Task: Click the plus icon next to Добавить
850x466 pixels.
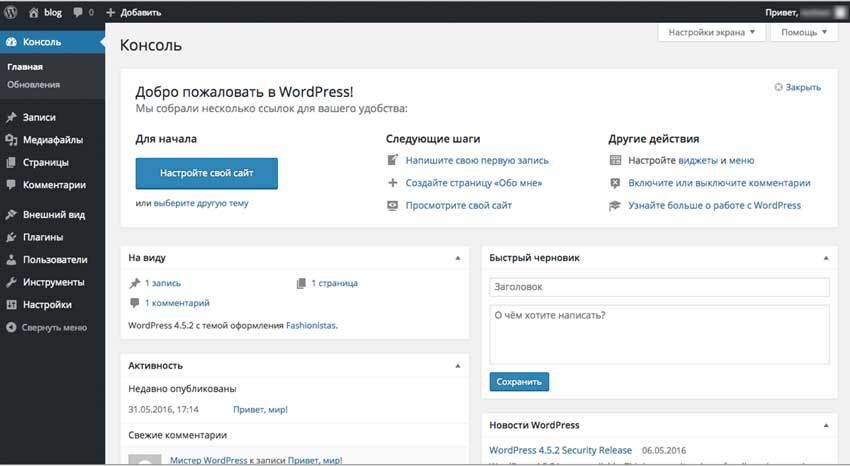Action: tap(111, 12)
